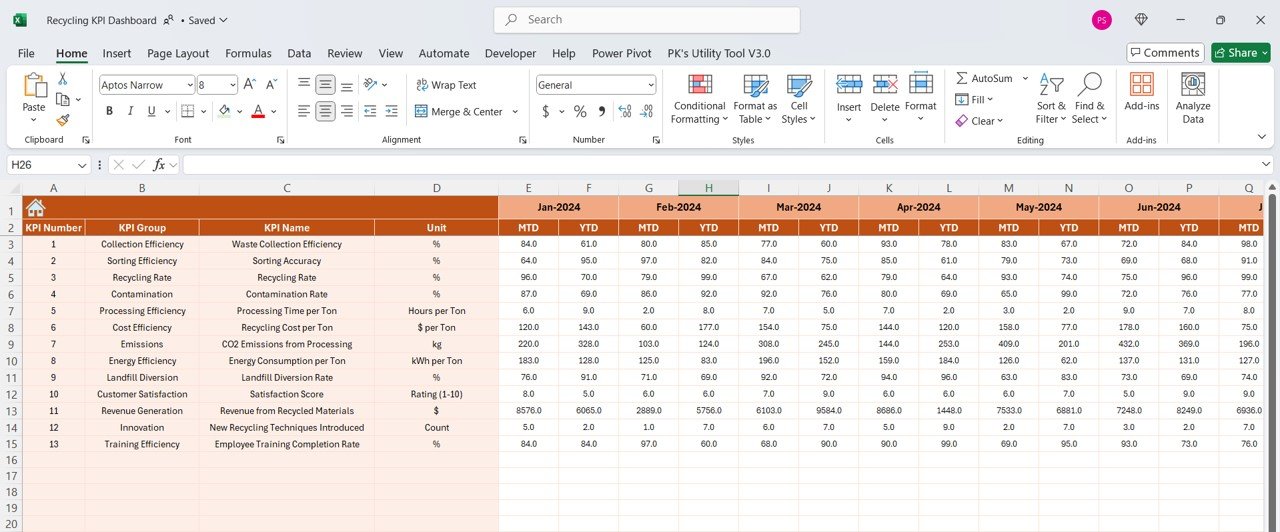Viewport: 1280px width, 532px height.
Task: Apply Comma Style number format
Action: pyautogui.click(x=601, y=111)
